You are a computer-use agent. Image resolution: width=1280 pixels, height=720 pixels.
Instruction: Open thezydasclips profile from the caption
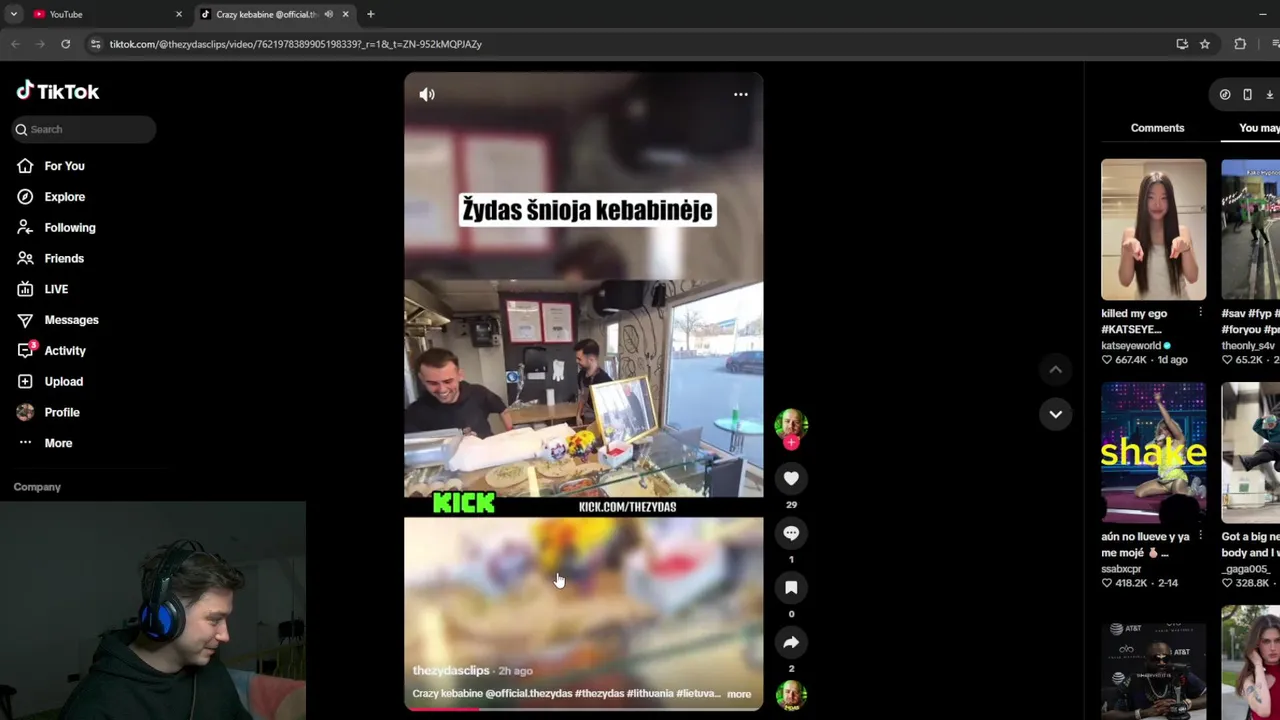(451, 671)
